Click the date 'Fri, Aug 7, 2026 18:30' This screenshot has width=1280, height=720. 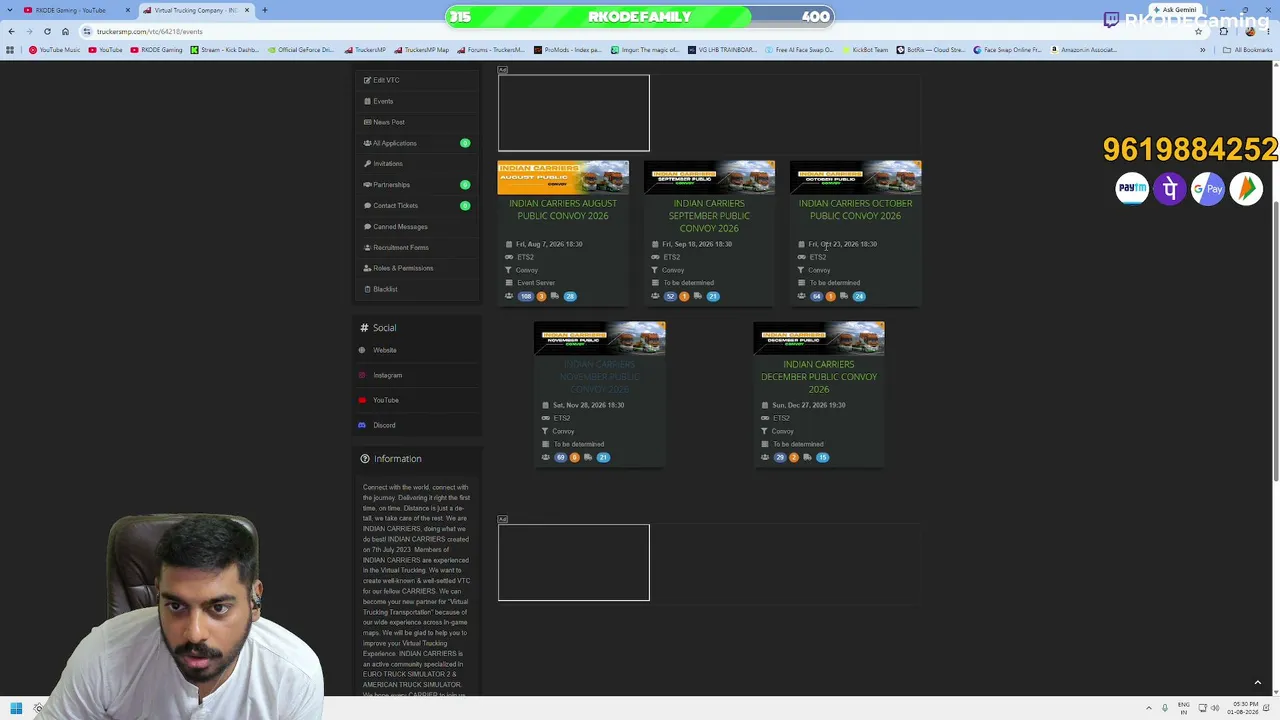[549, 244]
